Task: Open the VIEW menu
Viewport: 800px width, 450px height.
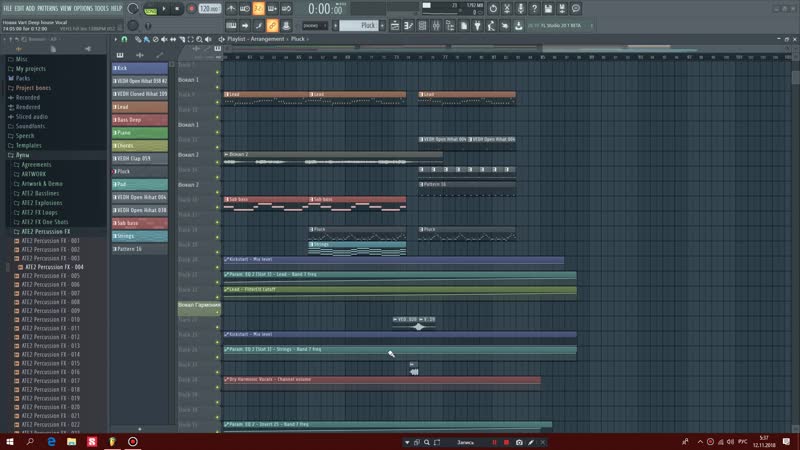Action: pyautogui.click(x=66, y=8)
